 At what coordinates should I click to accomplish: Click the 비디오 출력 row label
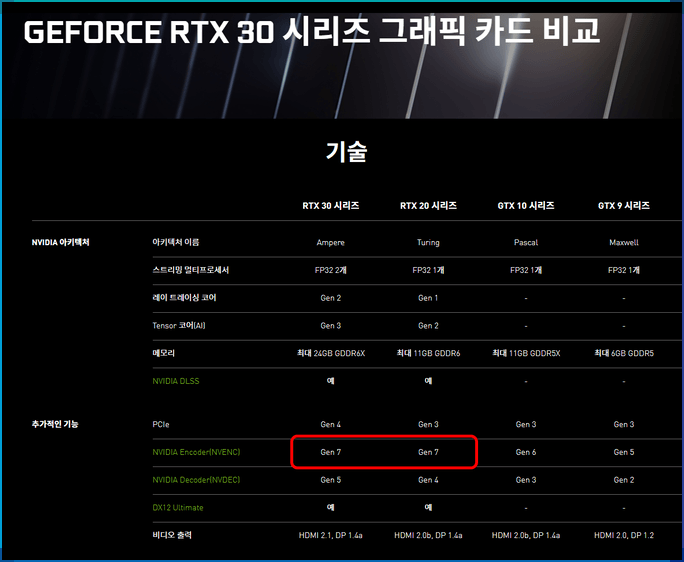172,535
